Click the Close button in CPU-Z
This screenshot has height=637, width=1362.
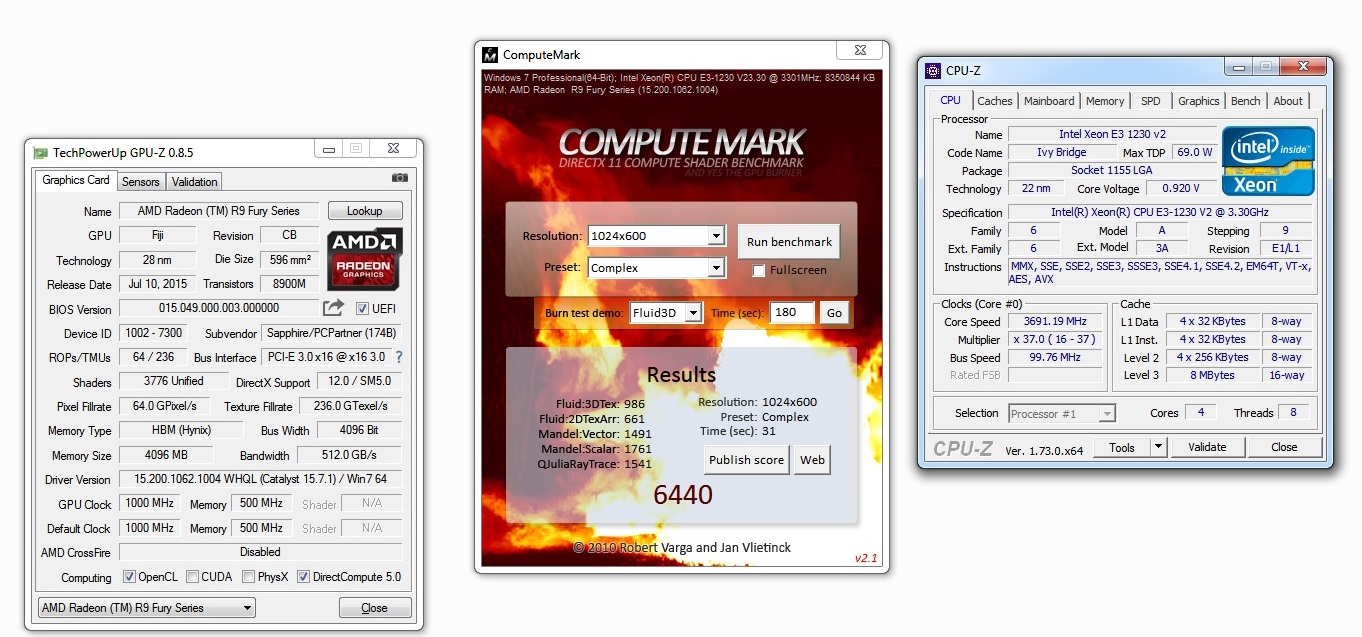[x=1285, y=447]
